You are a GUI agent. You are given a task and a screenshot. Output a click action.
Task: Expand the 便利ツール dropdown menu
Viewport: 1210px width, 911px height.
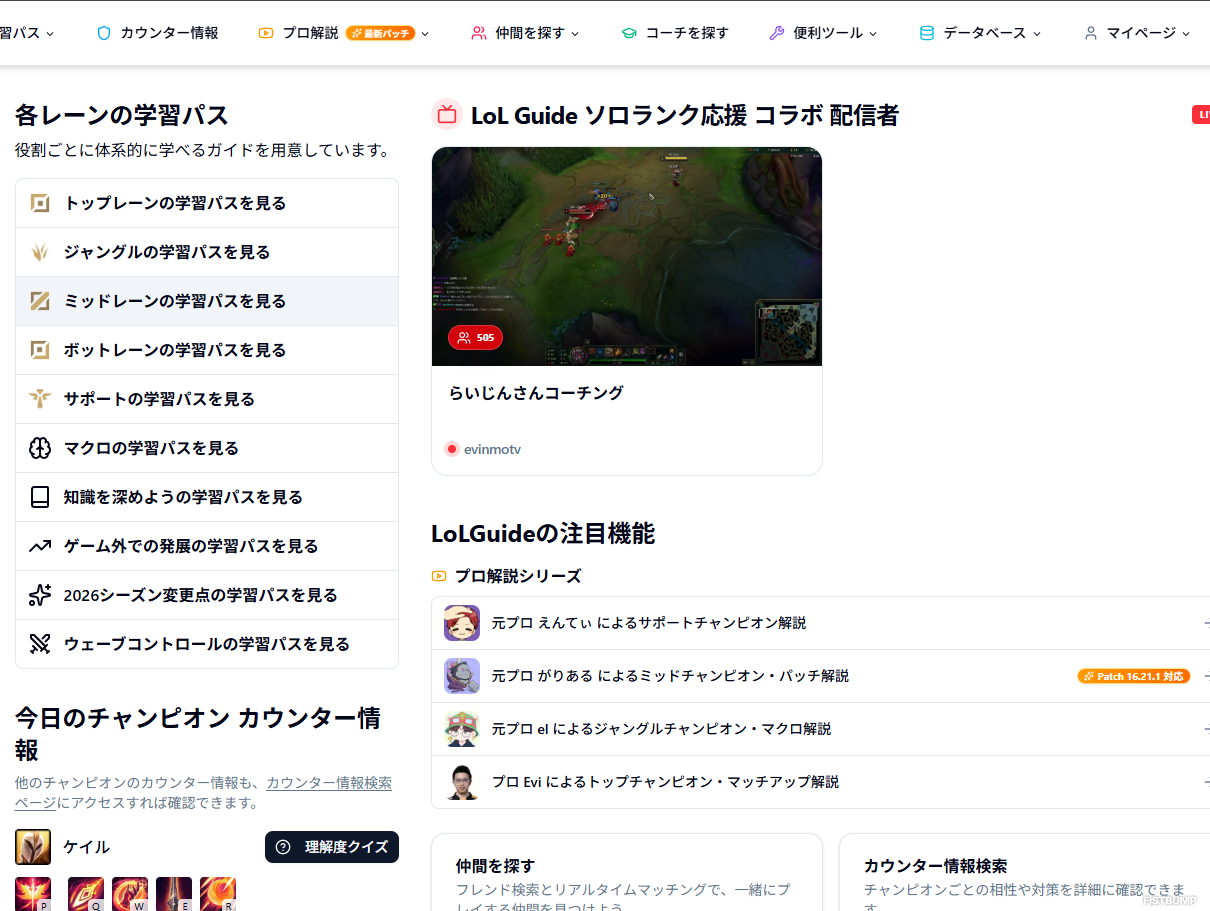click(873, 33)
